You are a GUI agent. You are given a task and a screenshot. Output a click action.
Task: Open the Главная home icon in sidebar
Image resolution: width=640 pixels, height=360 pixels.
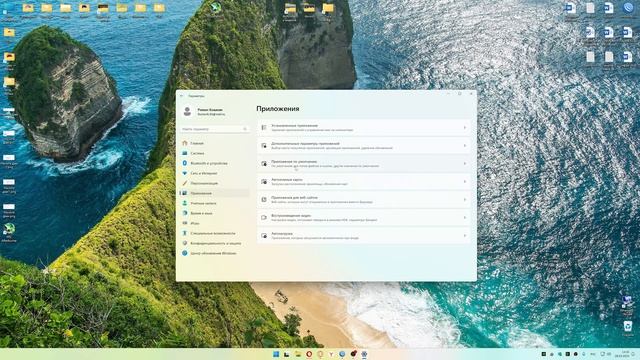185,143
